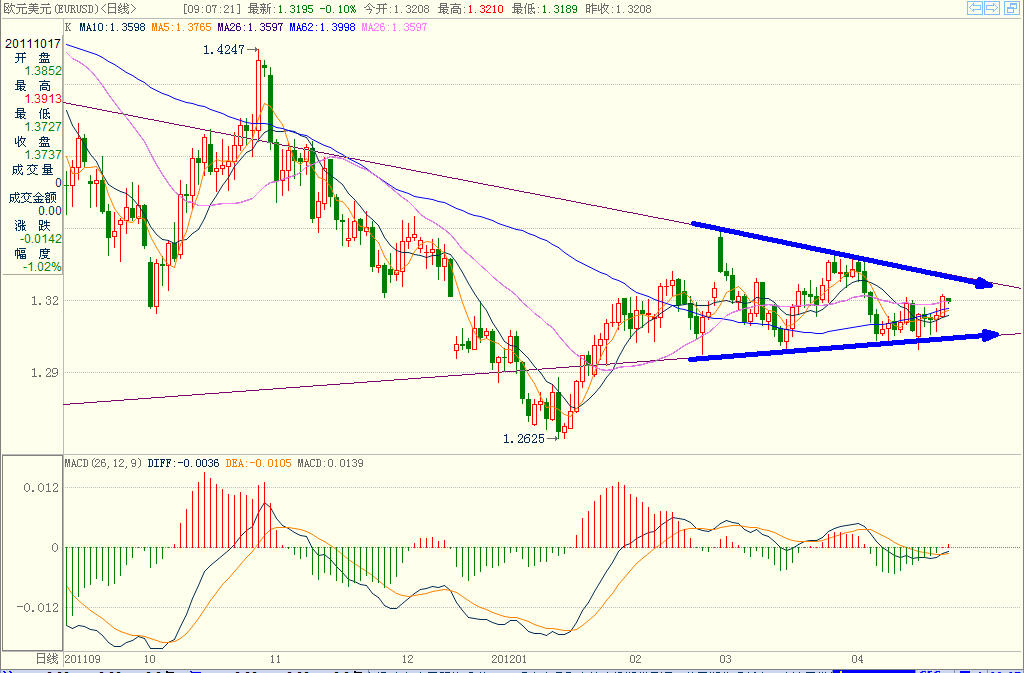The image size is (1024, 673).
Task: Click the 欧元美元(EURUSD) chart title
Action: coord(50,9)
